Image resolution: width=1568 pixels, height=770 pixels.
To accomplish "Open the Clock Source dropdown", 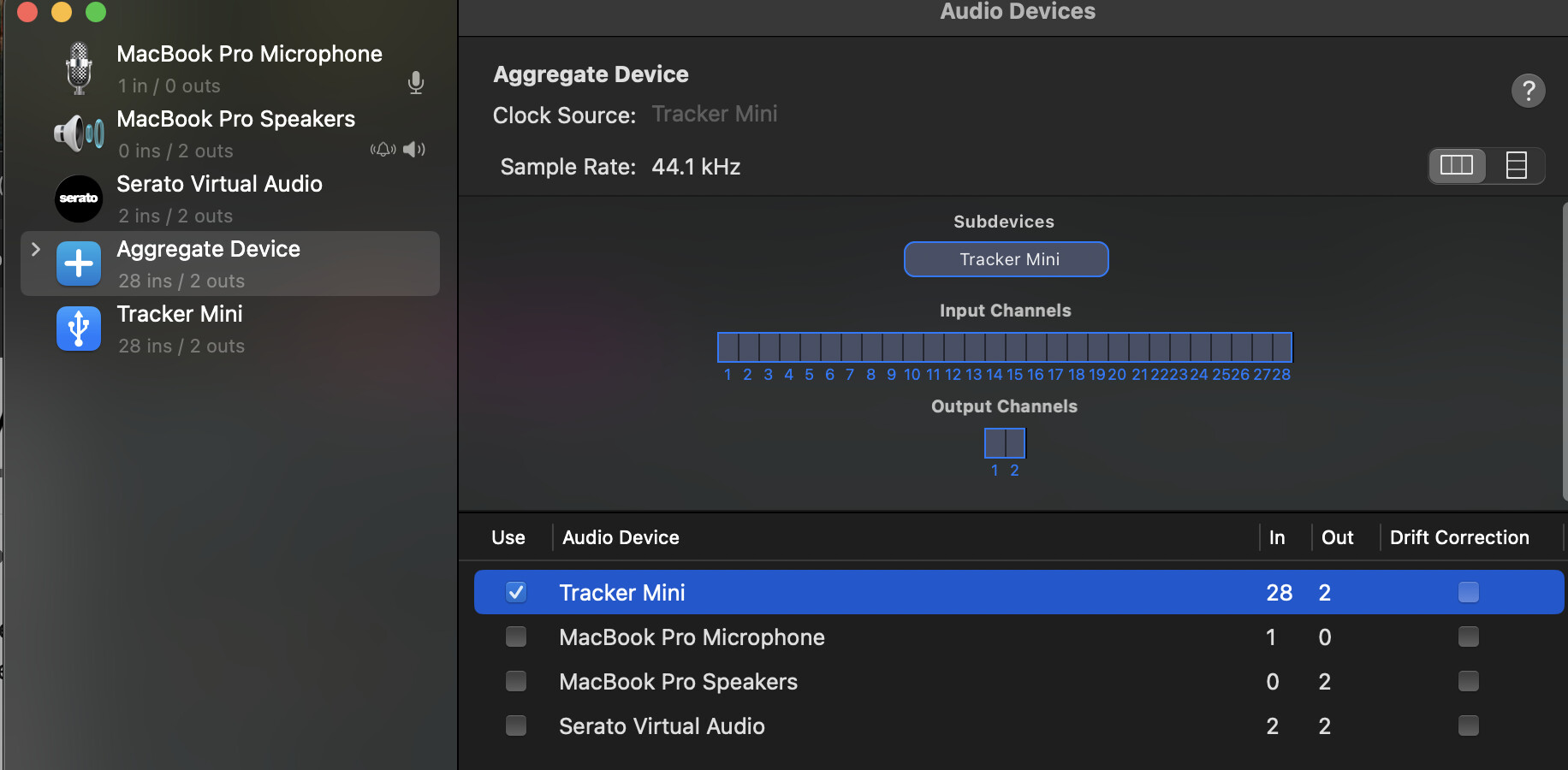I will coord(714,115).
